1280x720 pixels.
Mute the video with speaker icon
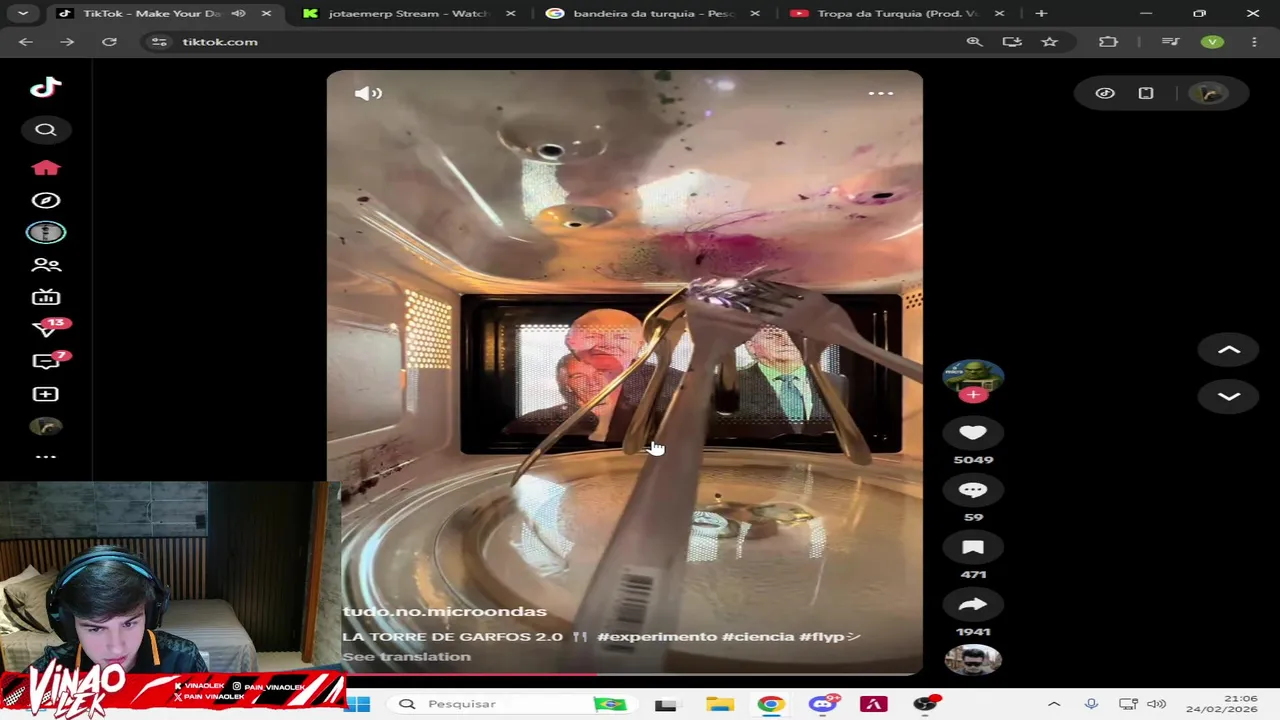368,93
